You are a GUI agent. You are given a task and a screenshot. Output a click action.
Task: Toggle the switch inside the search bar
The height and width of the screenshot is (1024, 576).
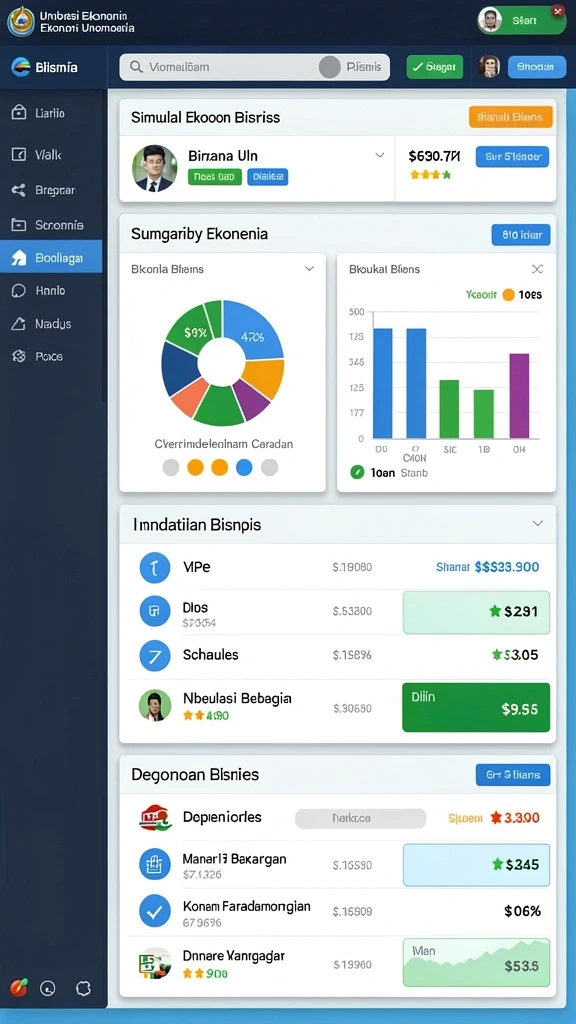pyautogui.click(x=330, y=67)
